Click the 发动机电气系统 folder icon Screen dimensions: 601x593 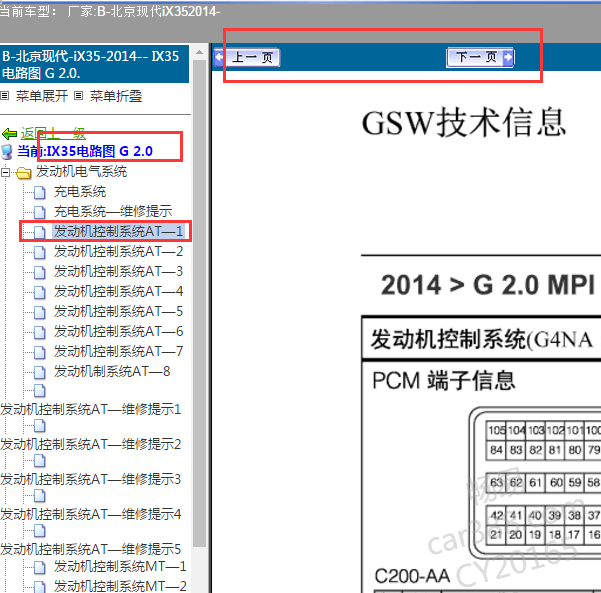(x=24, y=173)
